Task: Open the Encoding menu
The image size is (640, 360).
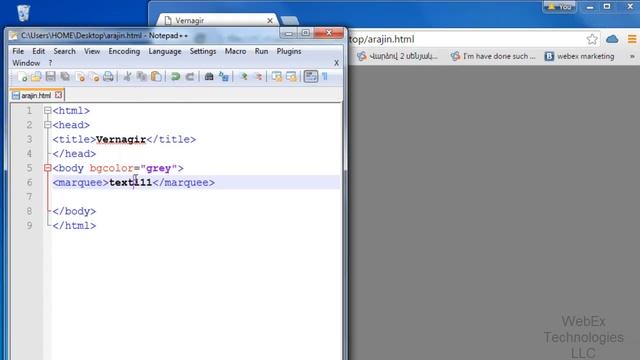Action: [x=124, y=51]
